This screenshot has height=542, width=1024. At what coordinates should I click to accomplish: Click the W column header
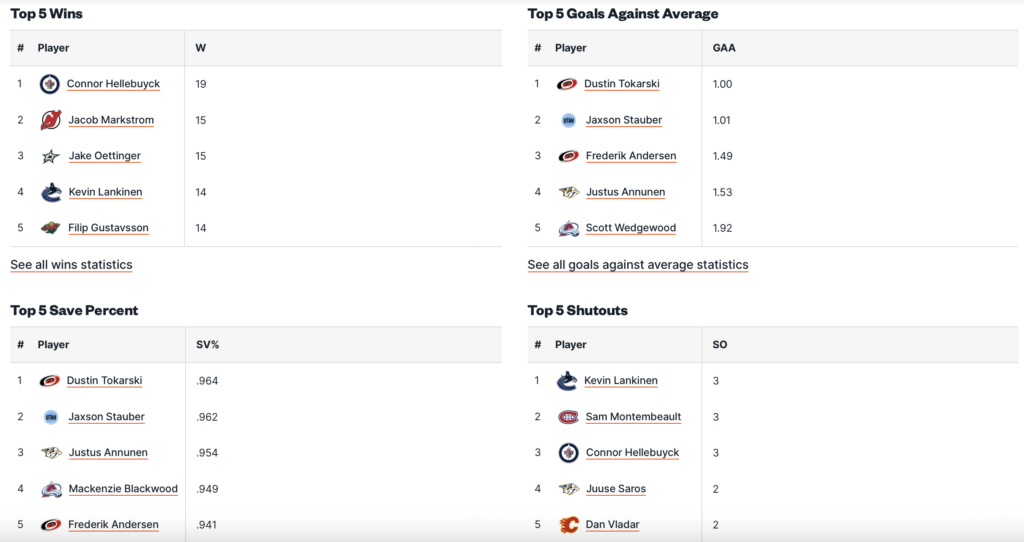point(201,48)
